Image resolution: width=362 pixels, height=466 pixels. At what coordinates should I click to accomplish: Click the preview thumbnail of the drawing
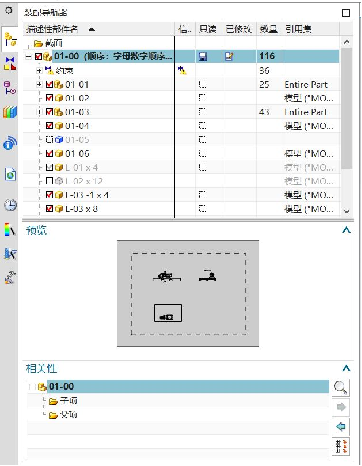pos(188,293)
